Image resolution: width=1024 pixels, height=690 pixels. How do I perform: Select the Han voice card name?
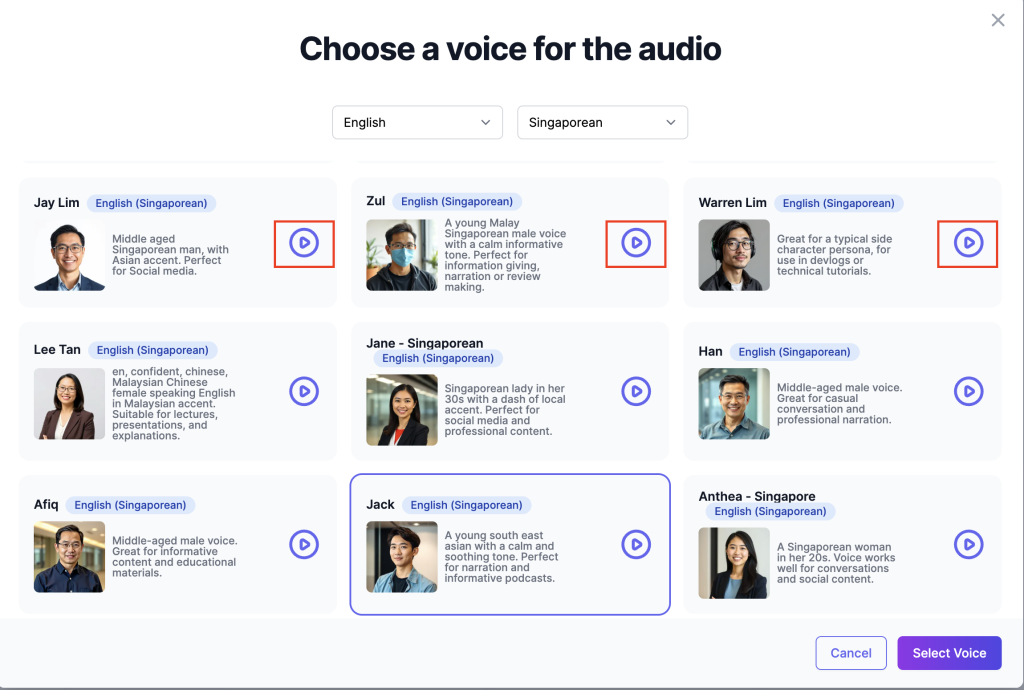click(x=710, y=351)
